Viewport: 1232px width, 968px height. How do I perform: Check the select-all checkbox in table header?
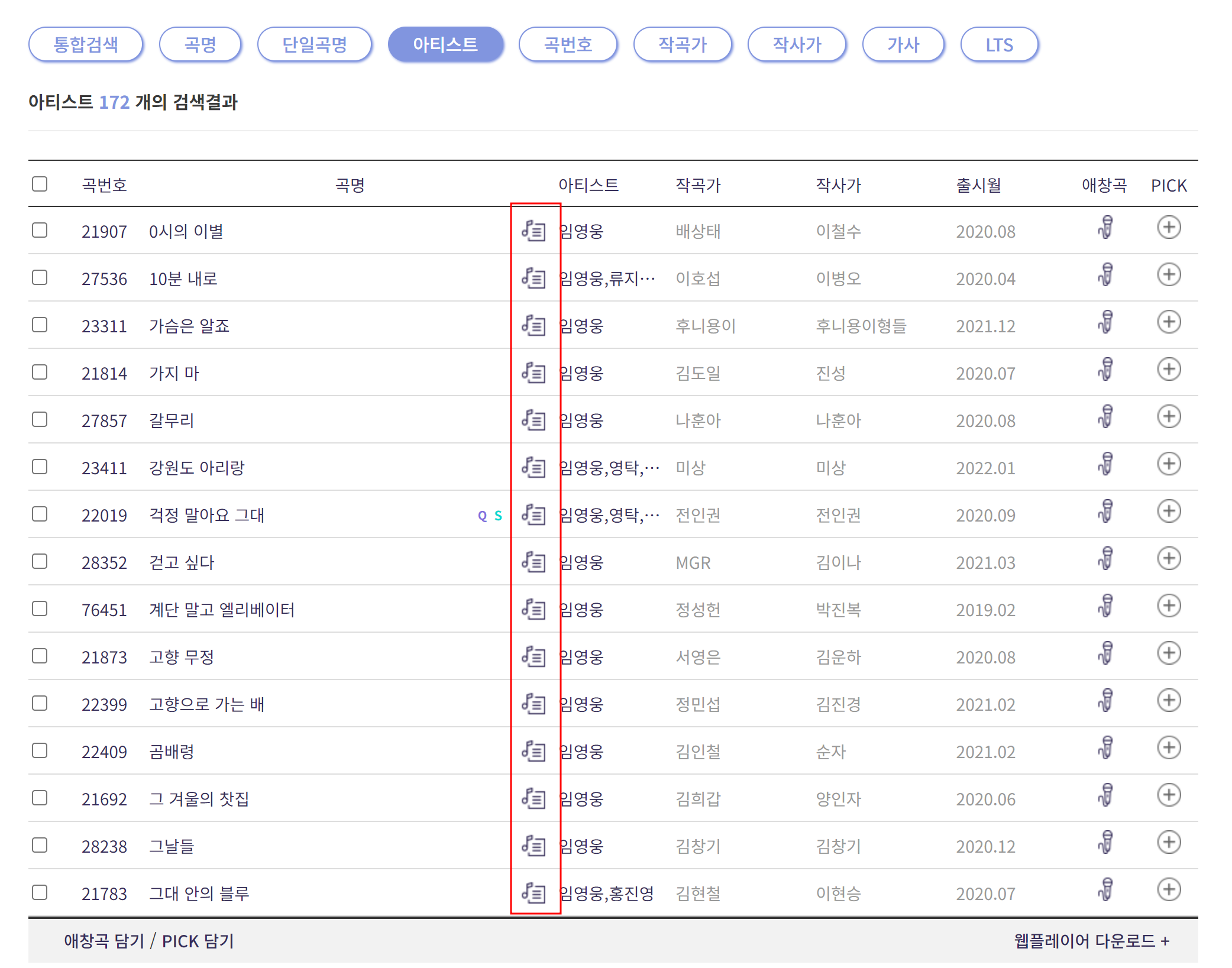(x=40, y=184)
